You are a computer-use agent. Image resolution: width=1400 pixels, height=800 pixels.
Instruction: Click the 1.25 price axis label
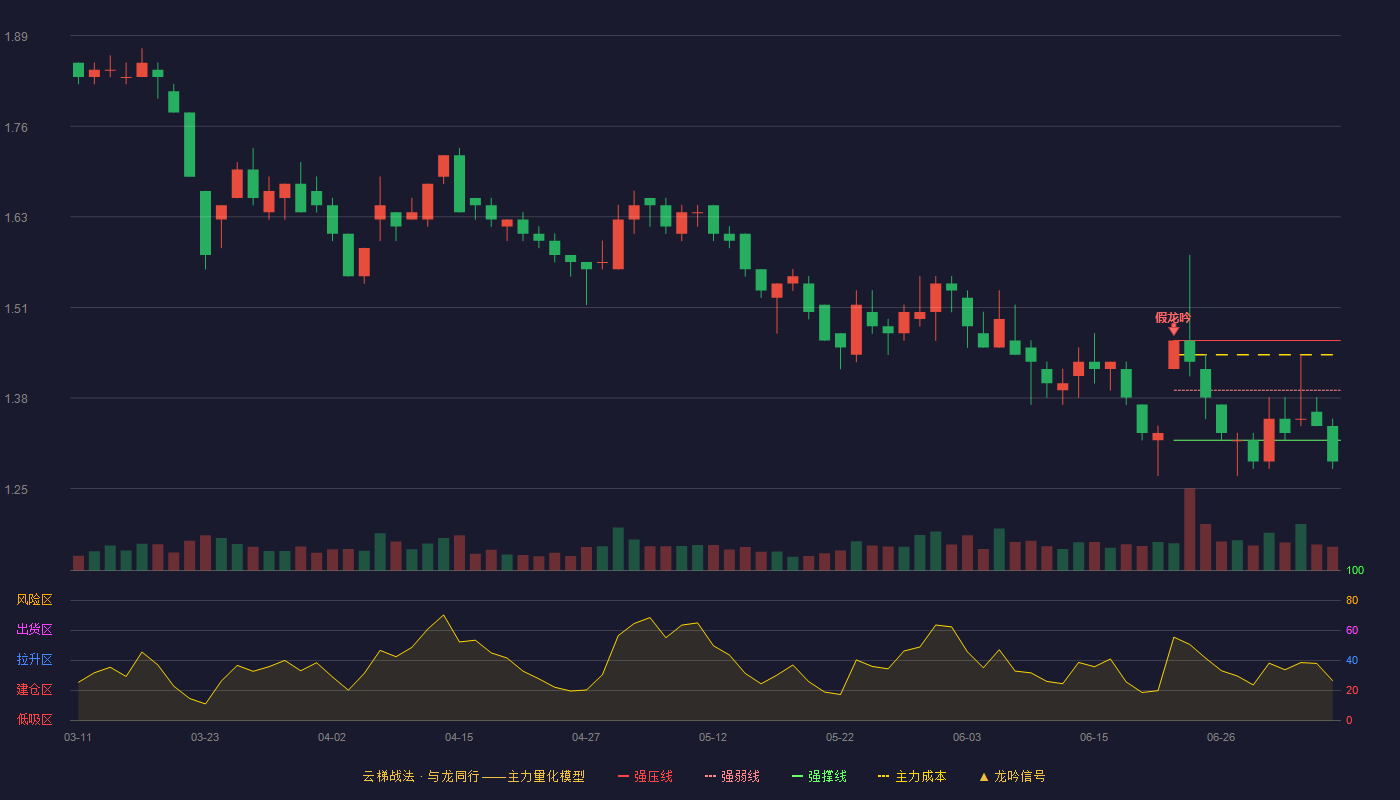click(x=16, y=489)
